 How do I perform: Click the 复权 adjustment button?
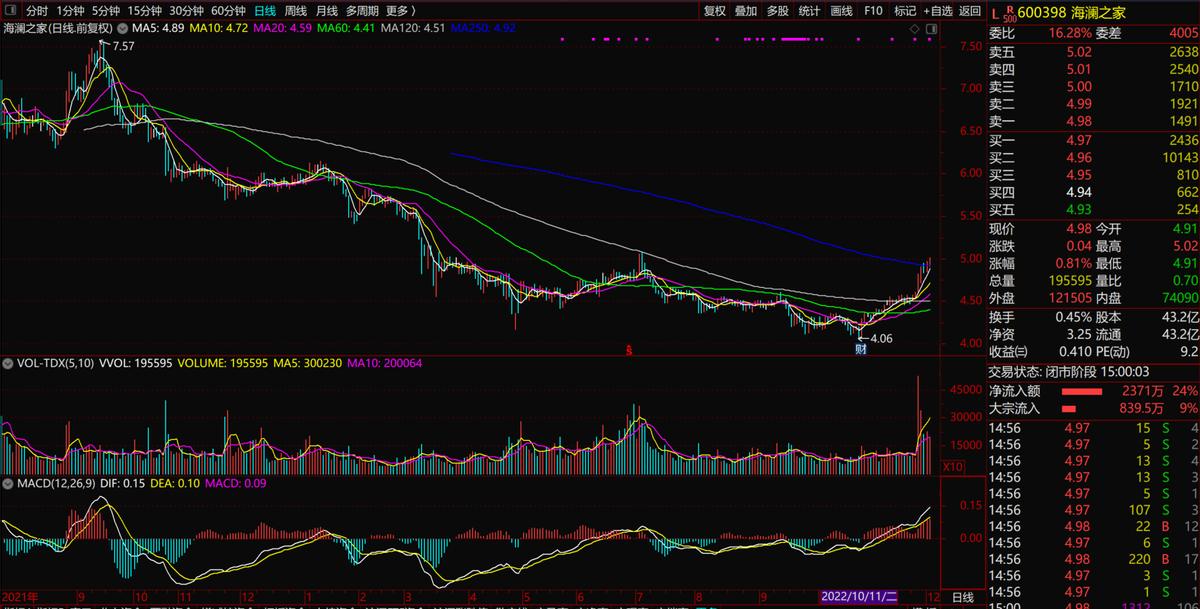point(715,11)
